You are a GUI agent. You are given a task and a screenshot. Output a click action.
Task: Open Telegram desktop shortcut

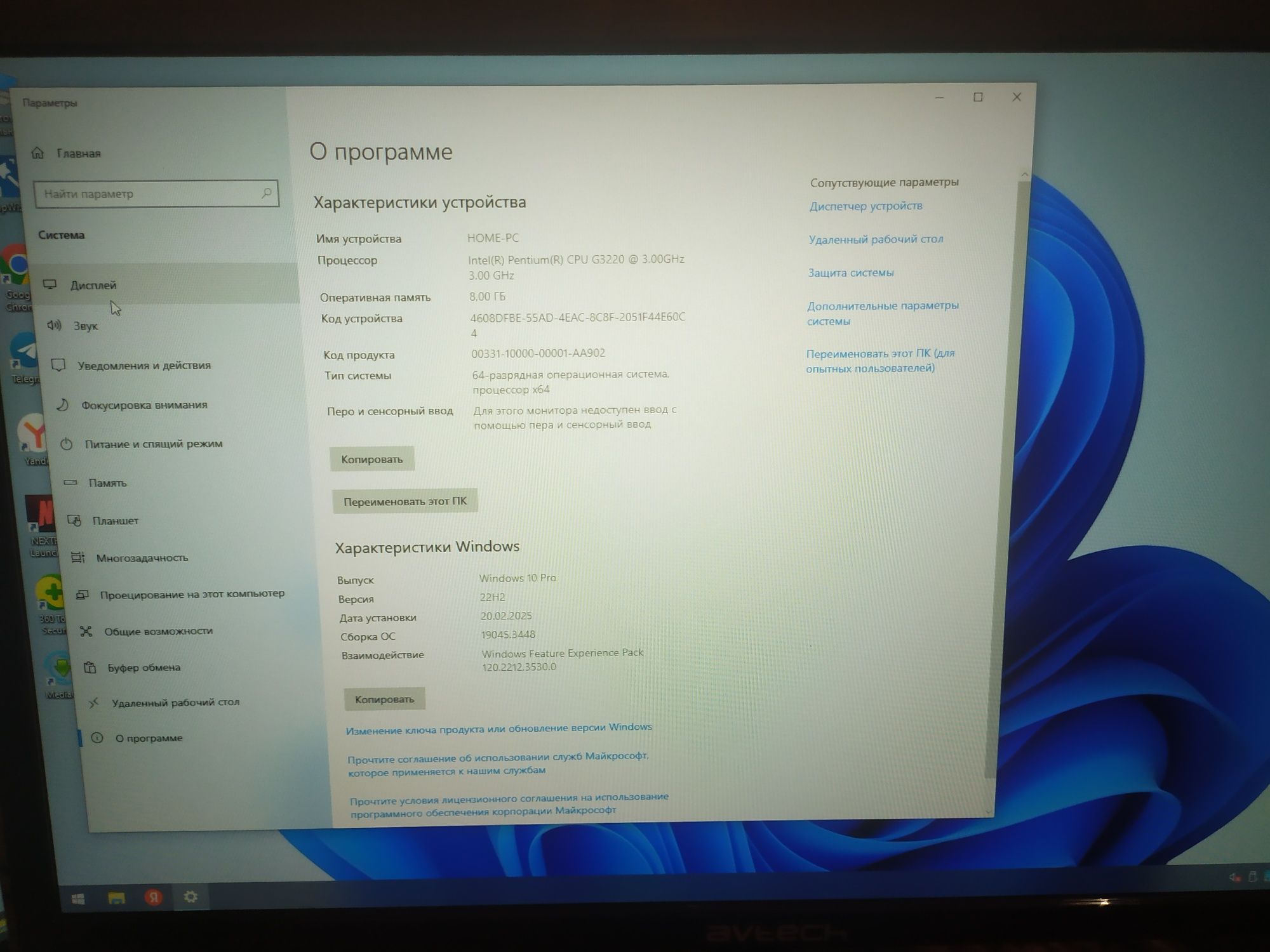click(x=24, y=359)
